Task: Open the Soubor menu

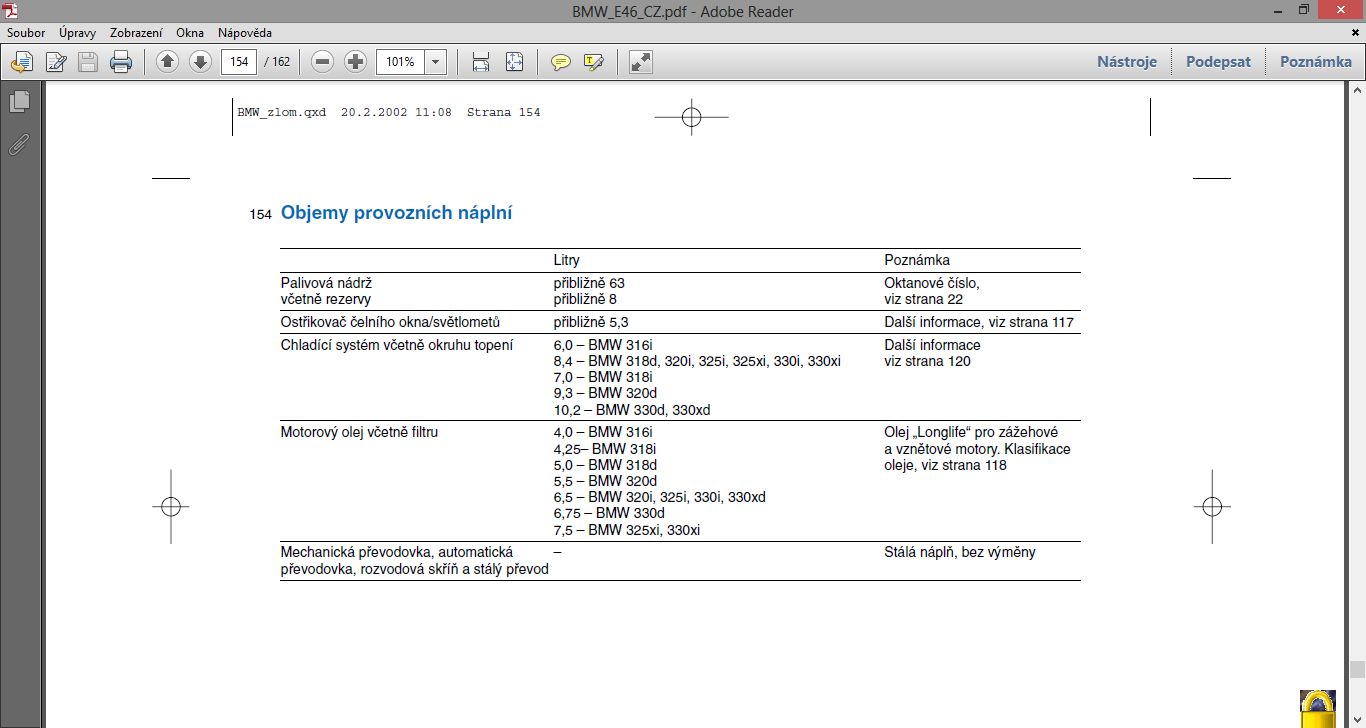Action: [26, 33]
